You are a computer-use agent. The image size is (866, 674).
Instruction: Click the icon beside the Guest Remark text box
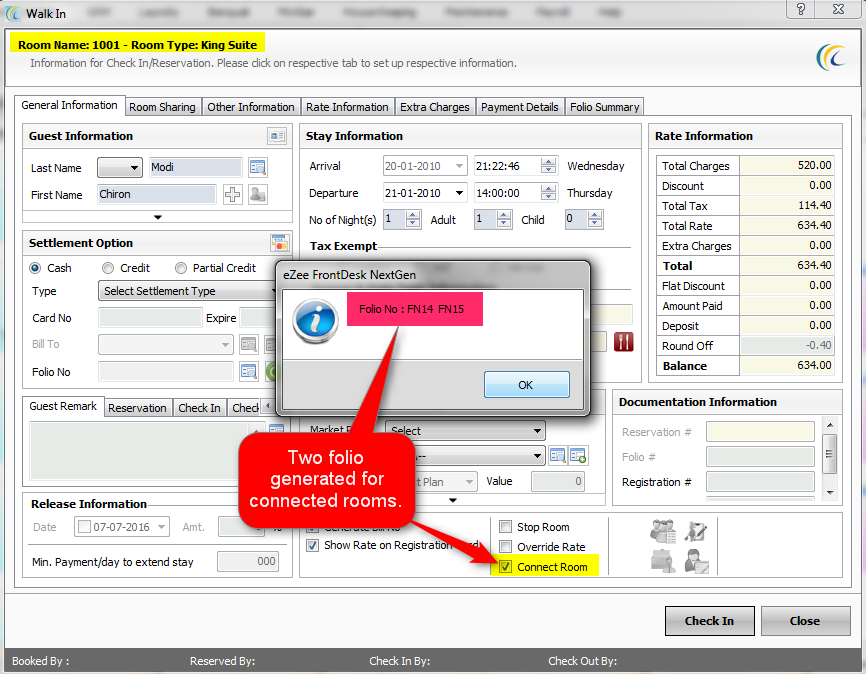(x=276, y=429)
